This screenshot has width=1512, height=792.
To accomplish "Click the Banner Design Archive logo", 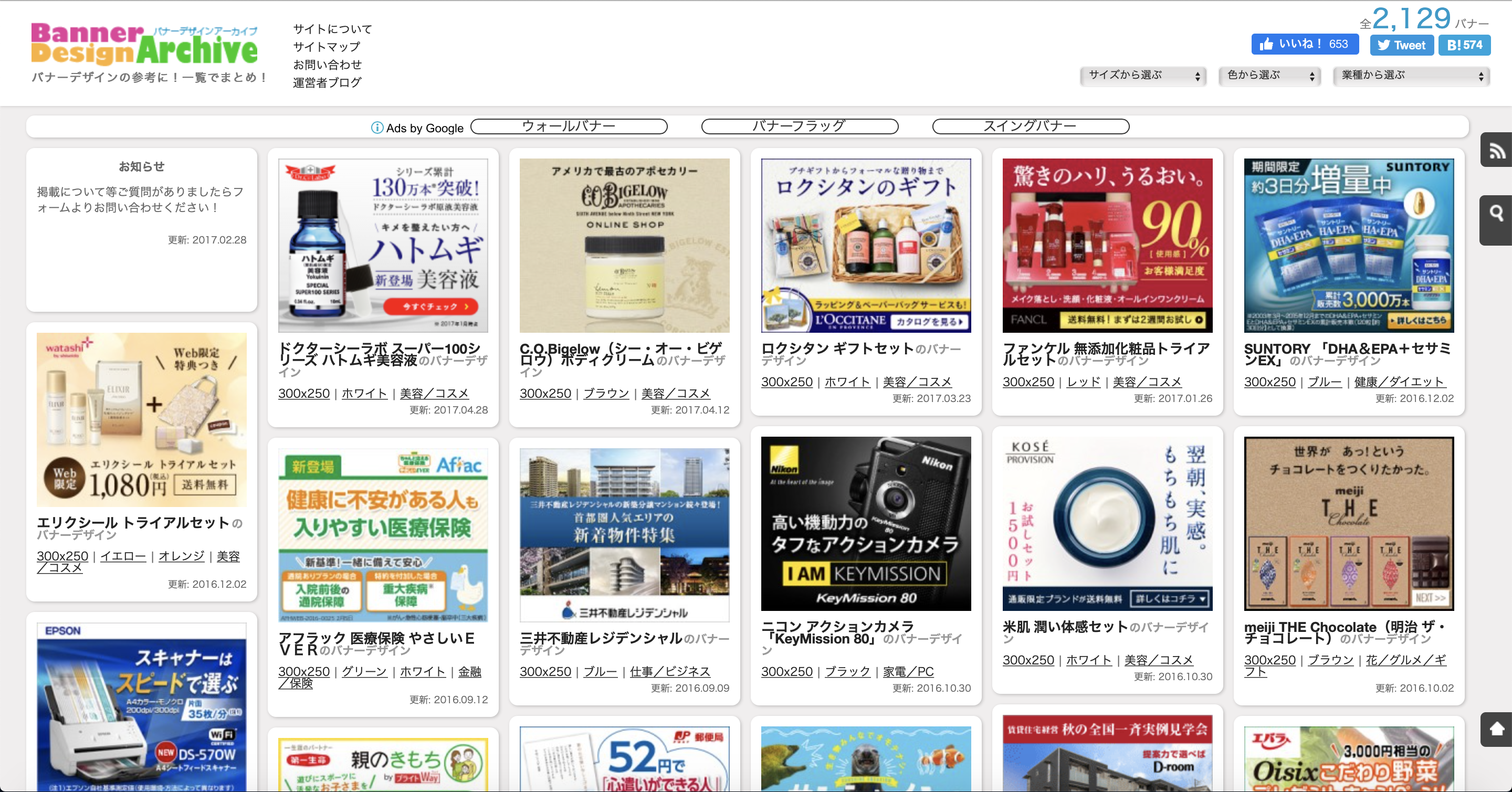I will pyautogui.click(x=144, y=45).
